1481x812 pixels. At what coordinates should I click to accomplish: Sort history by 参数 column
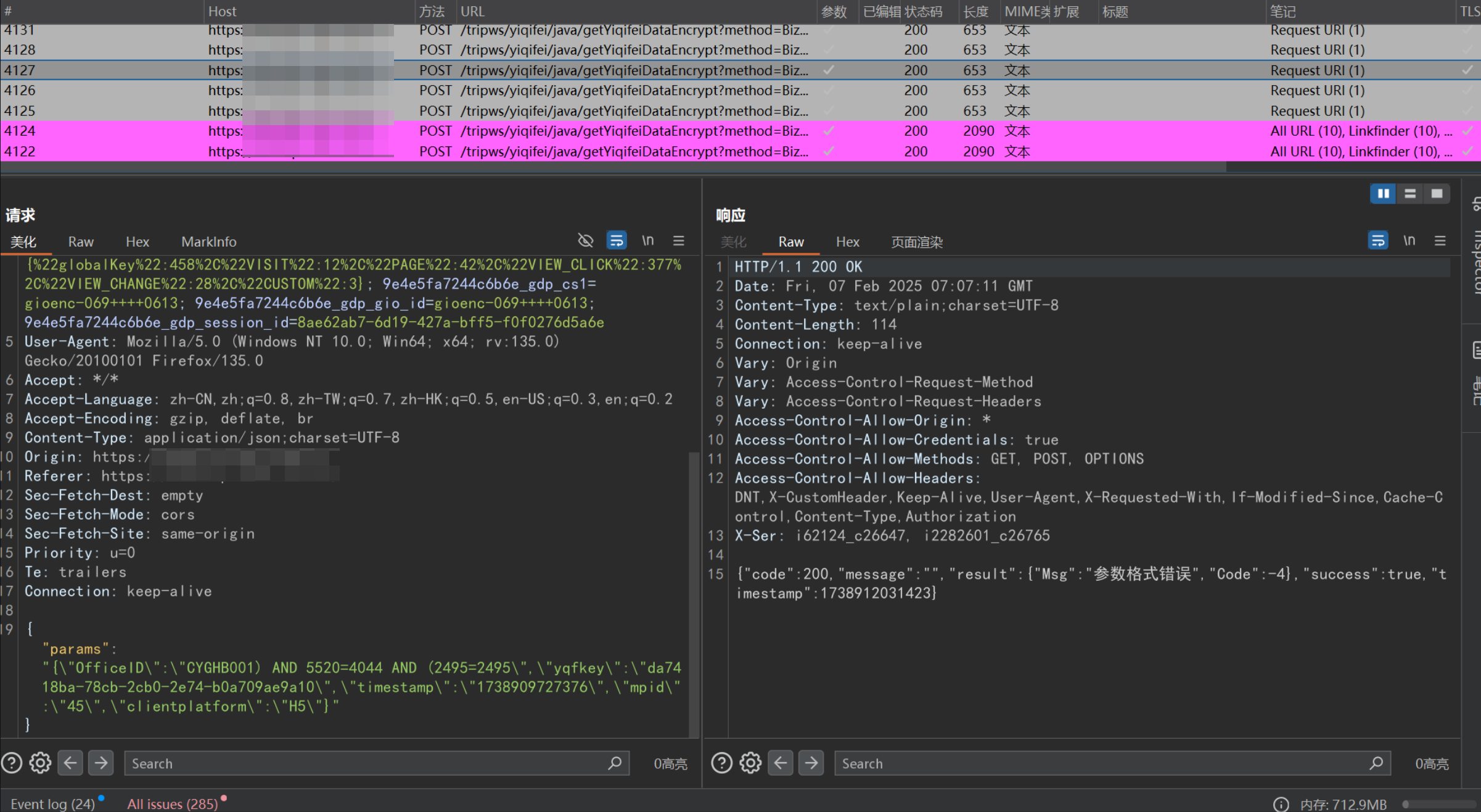(837, 12)
